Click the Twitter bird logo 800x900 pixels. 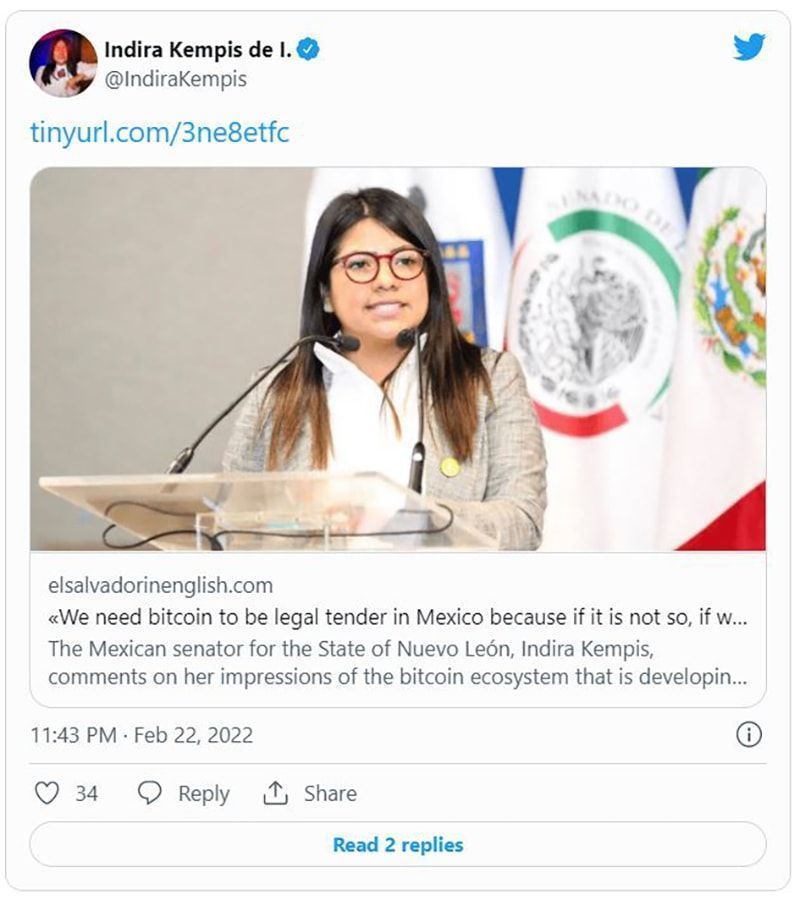[749, 47]
